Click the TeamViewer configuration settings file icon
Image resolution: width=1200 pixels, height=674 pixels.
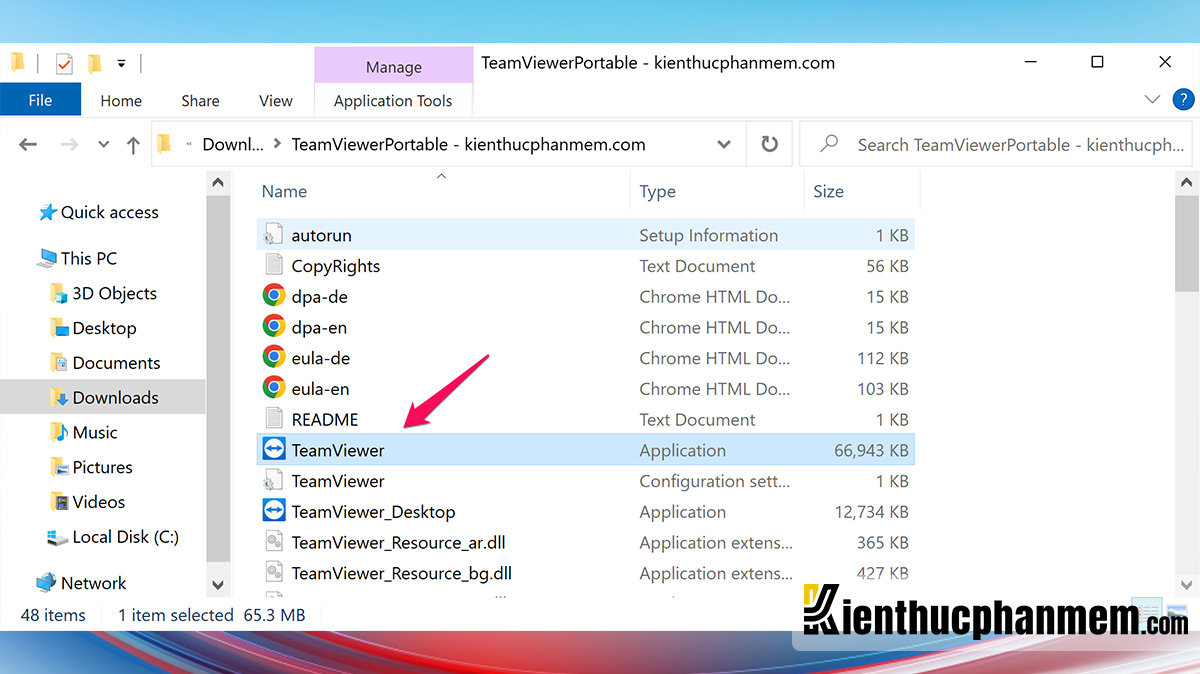click(x=274, y=481)
